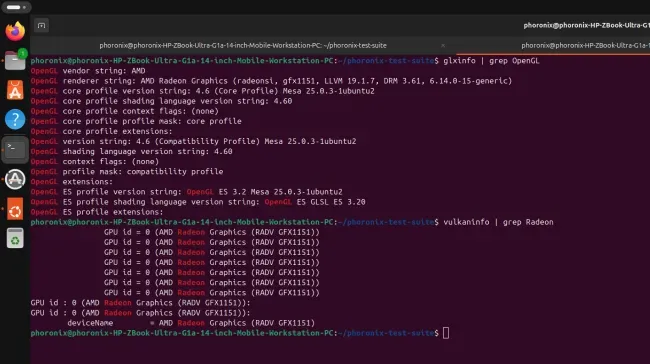Switch to the first phoronix-test-suite terminal tab
Viewport: 650px width, 364px height.
click(x=243, y=46)
